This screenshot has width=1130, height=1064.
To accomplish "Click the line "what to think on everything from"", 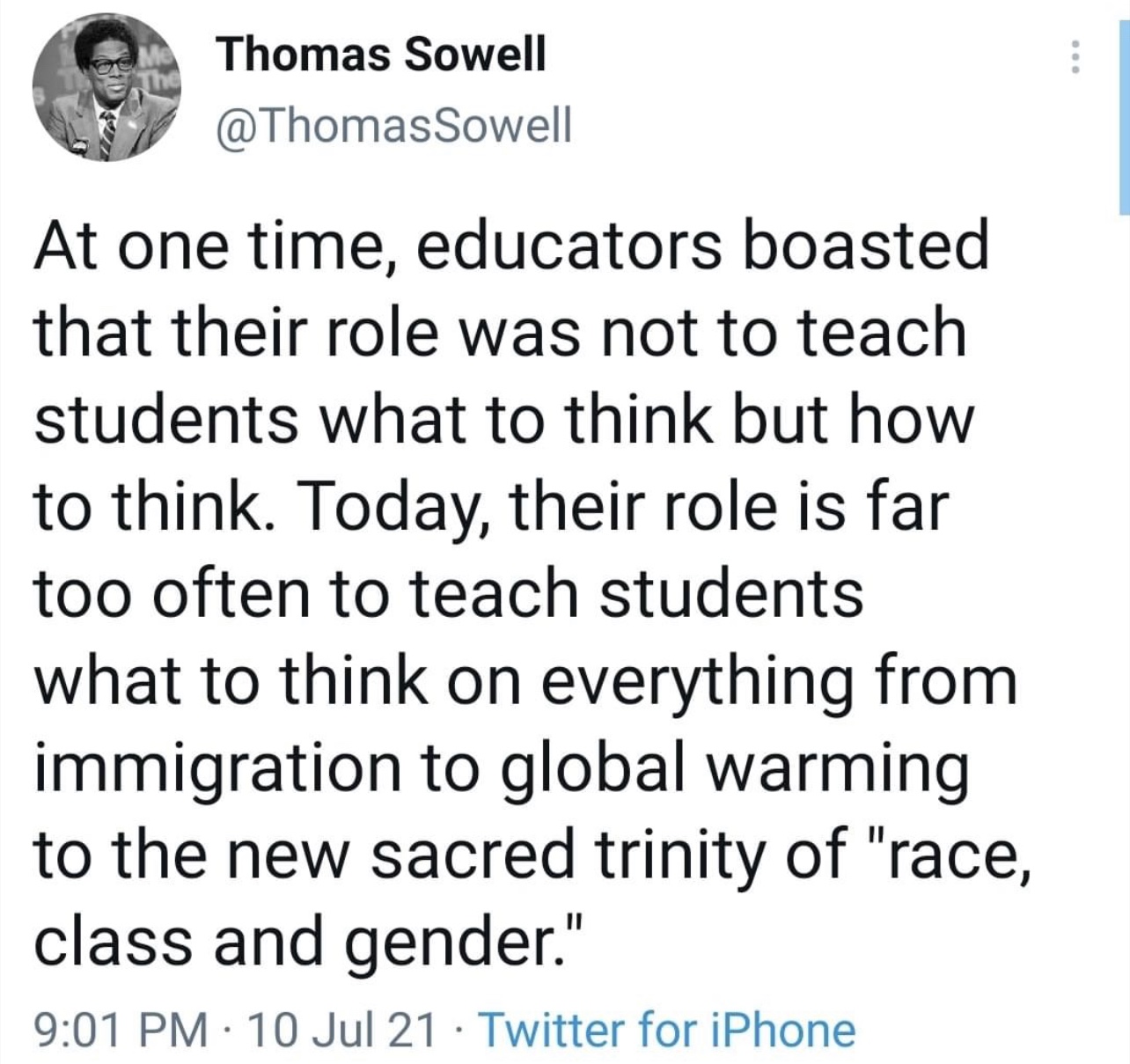I will click(525, 682).
